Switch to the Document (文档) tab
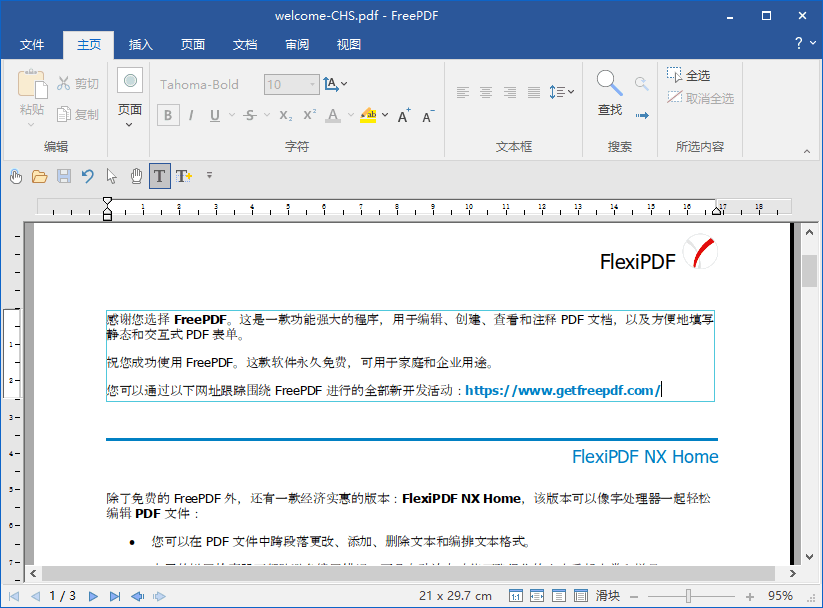Viewport: 823px width, 608px height. point(245,45)
